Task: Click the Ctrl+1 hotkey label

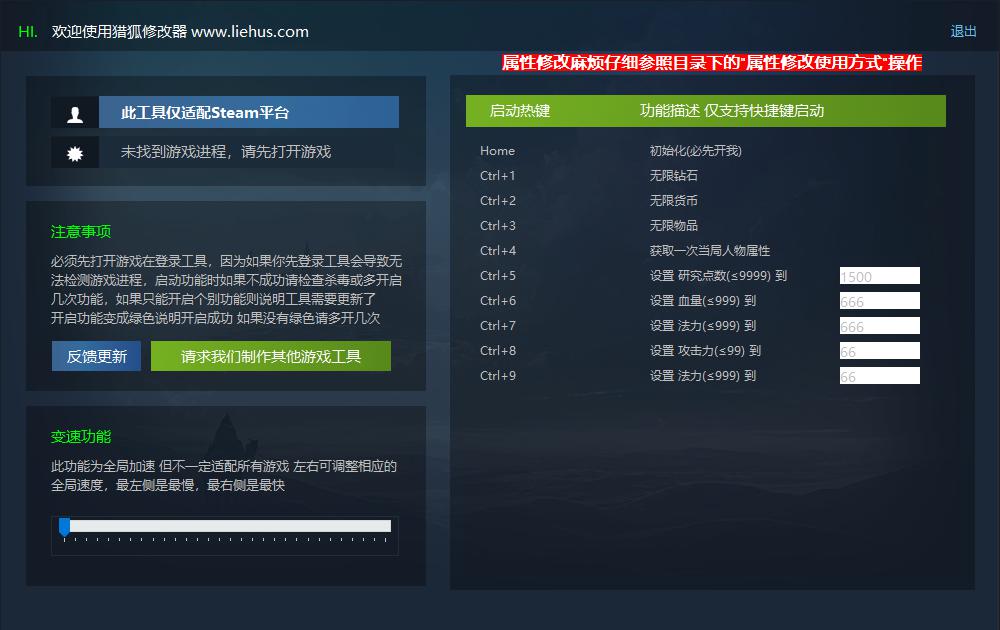Action: tap(497, 176)
